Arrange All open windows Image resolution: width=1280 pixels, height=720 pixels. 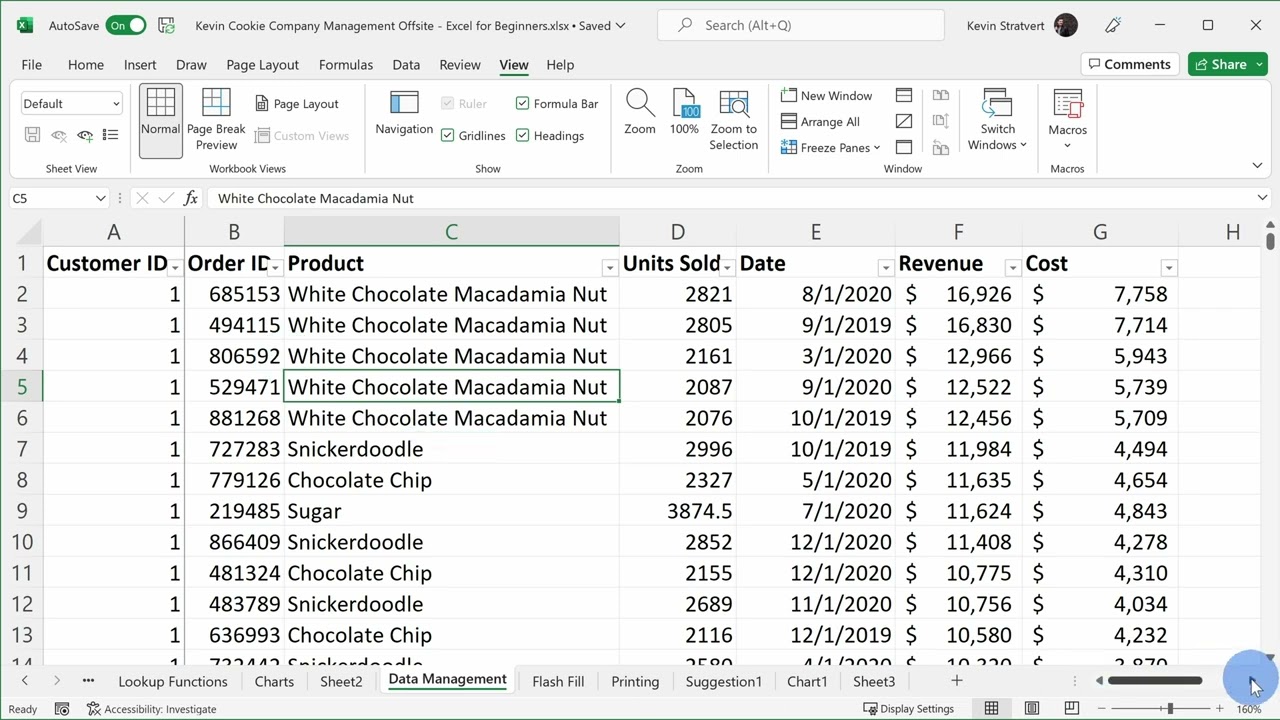pos(820,122)
